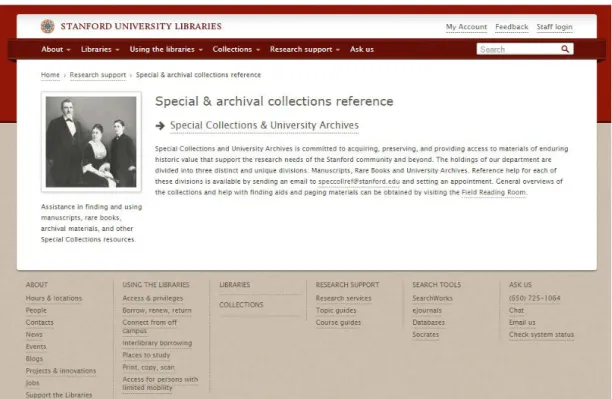Go to Home in the breadcrumb
Screen dimensions: 612x399
[x=50, y=75]
